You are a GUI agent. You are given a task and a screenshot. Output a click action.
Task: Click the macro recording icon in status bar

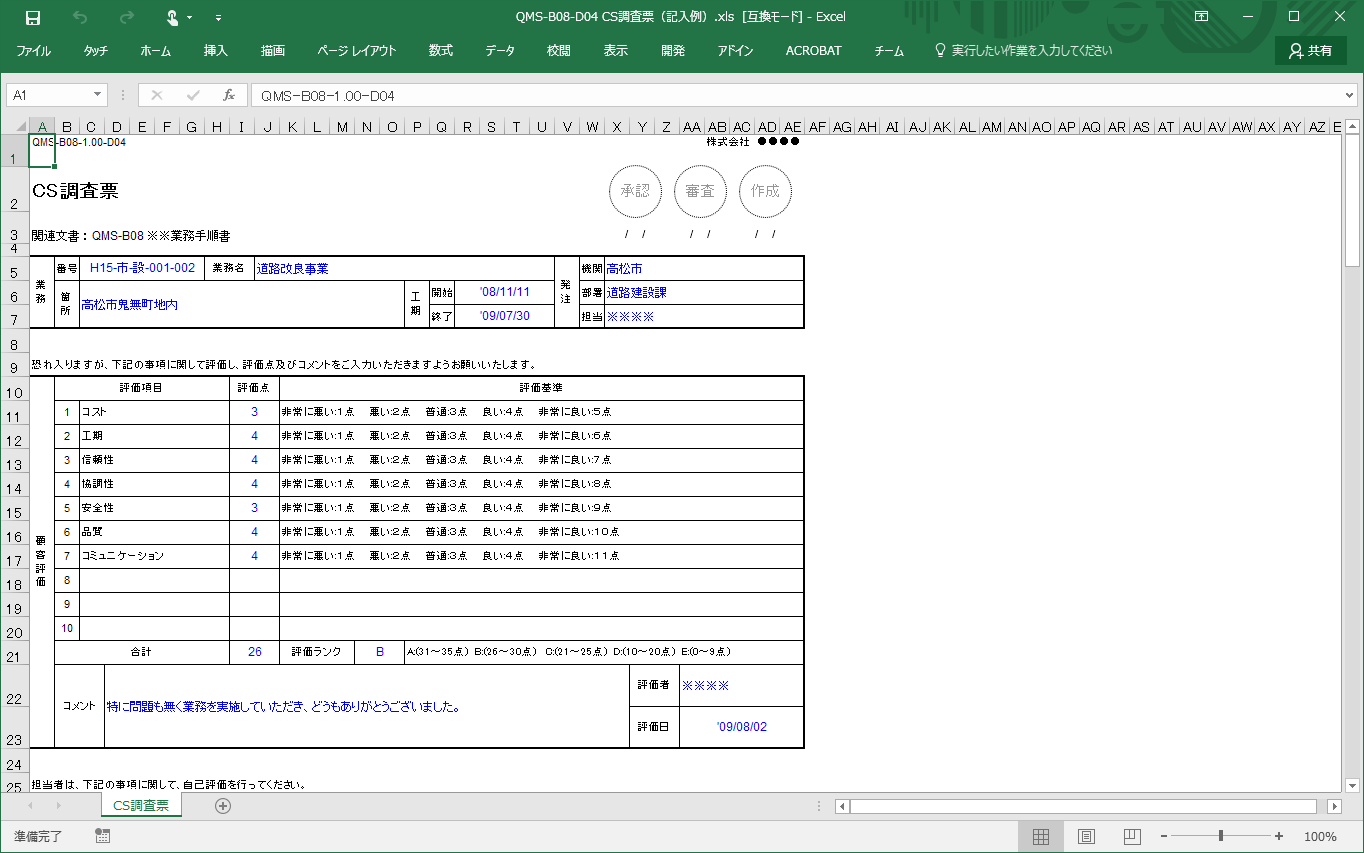point(102,836)
